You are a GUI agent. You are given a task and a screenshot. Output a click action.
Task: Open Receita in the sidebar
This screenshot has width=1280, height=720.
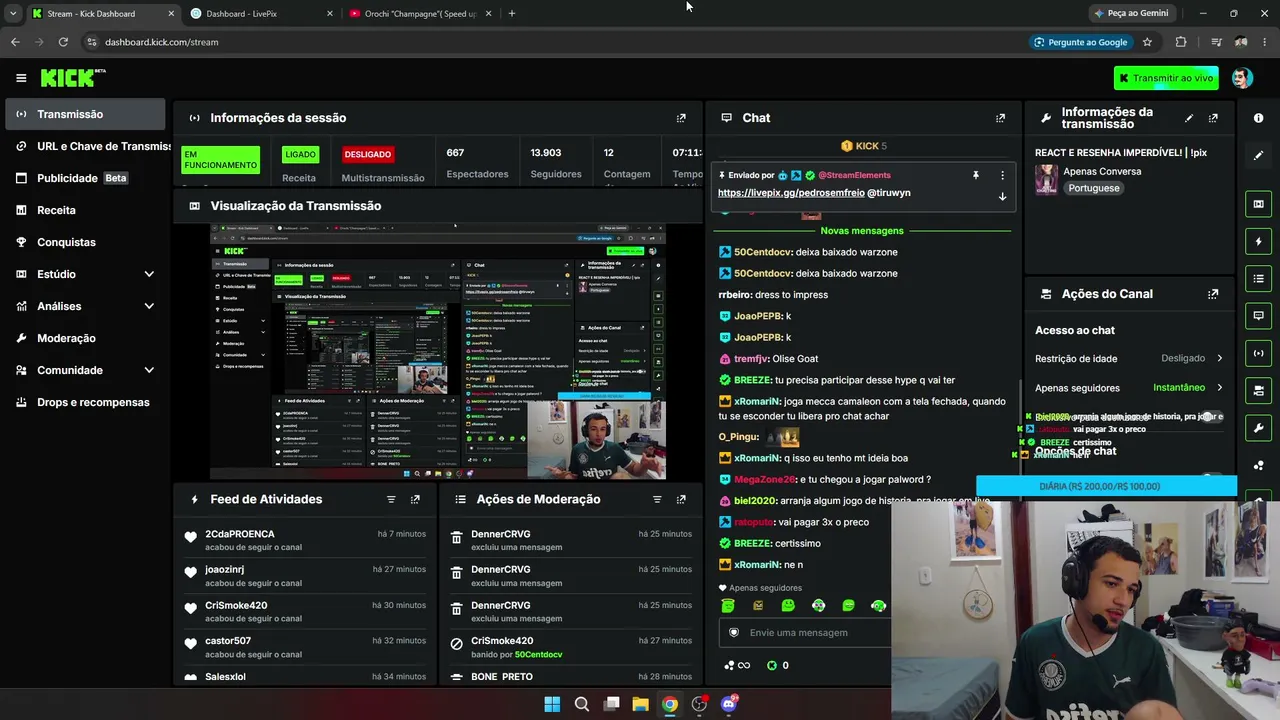[x=84, y=210]
